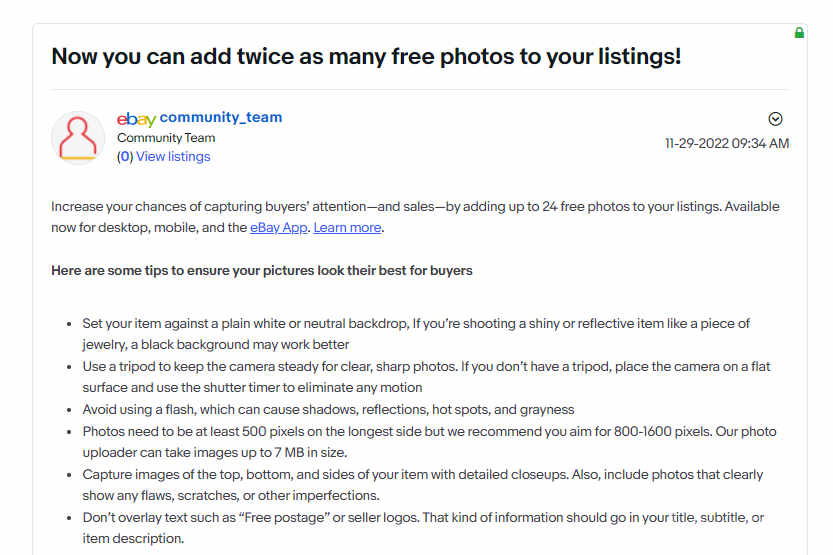The height and width of the screenshot is (555, 833).
Task: Click the eBay logo beside the username
Action: point(136,118)
